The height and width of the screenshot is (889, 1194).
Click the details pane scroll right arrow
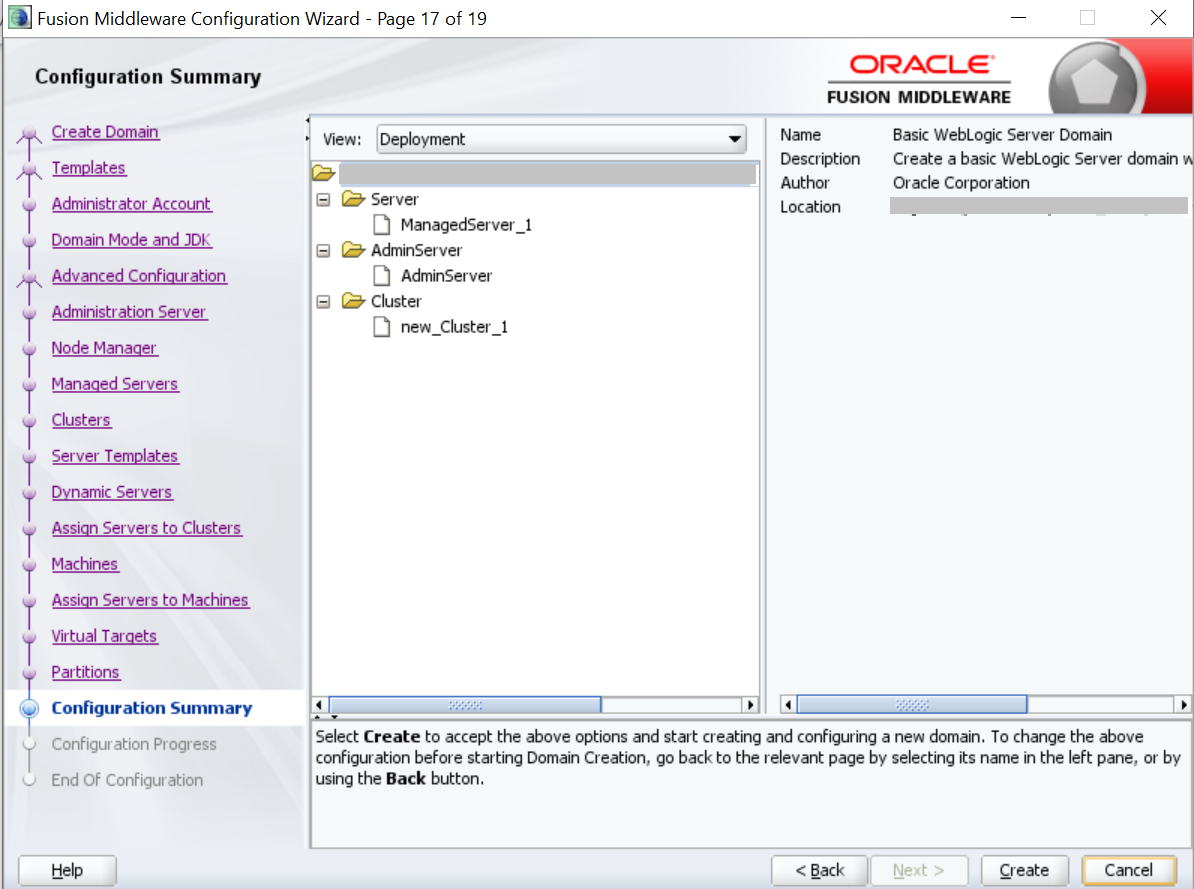click(x=1183, y=705)
